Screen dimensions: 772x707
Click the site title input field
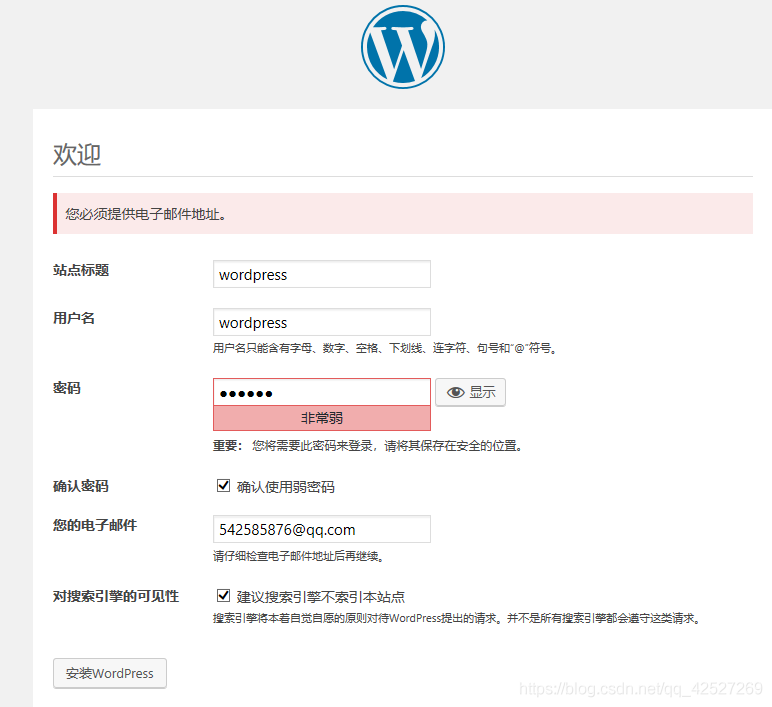[322, 274]
